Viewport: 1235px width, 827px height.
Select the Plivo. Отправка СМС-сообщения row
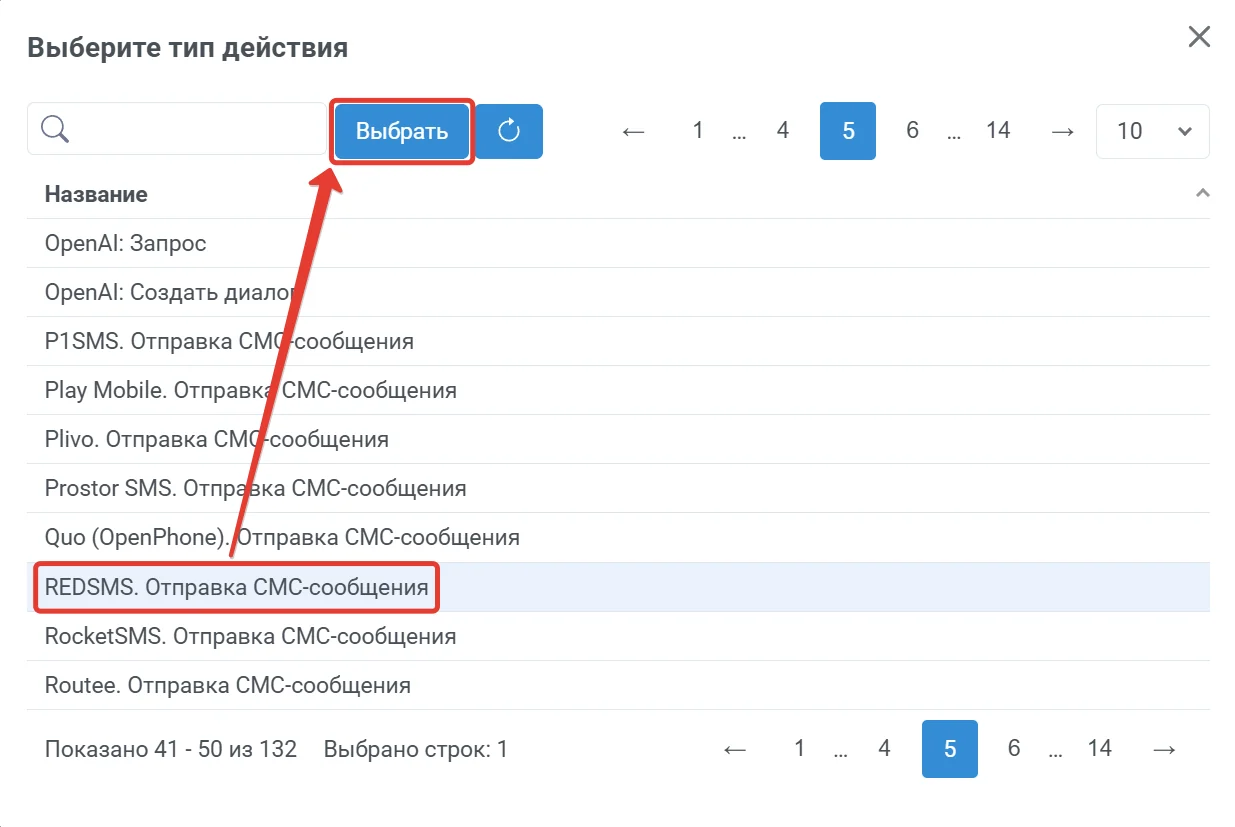618,439
